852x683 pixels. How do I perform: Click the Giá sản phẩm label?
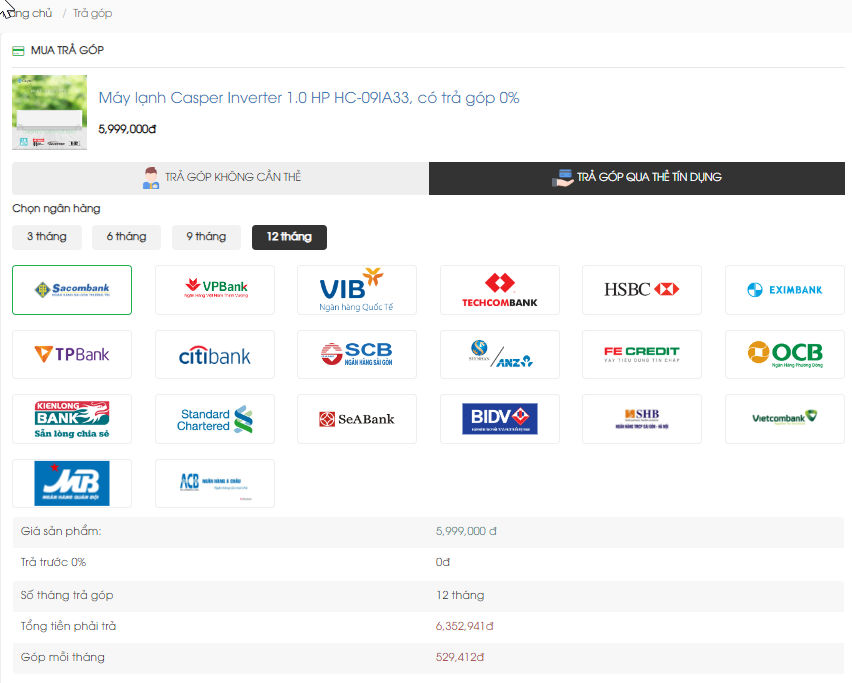61,531
